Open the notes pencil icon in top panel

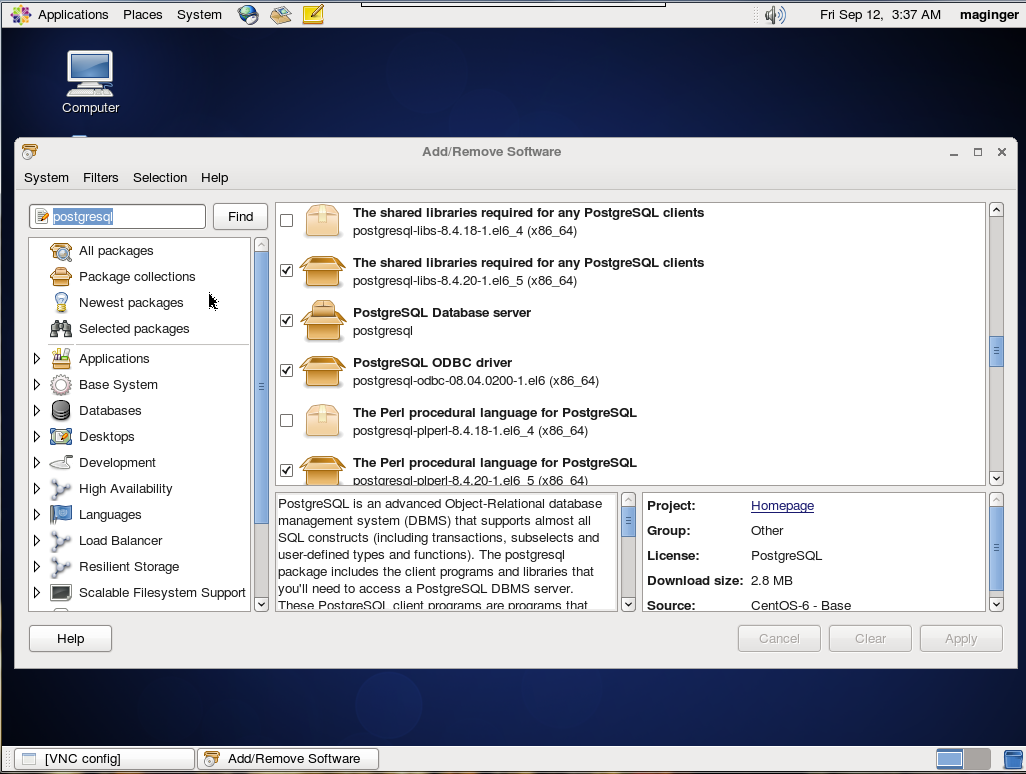pos(313,14)
